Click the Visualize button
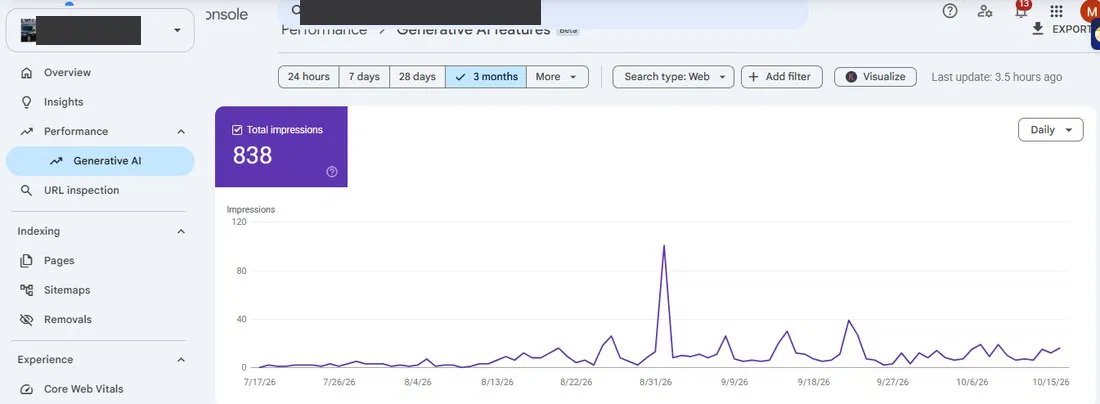1100x404 pixels. tap(875, 76)
